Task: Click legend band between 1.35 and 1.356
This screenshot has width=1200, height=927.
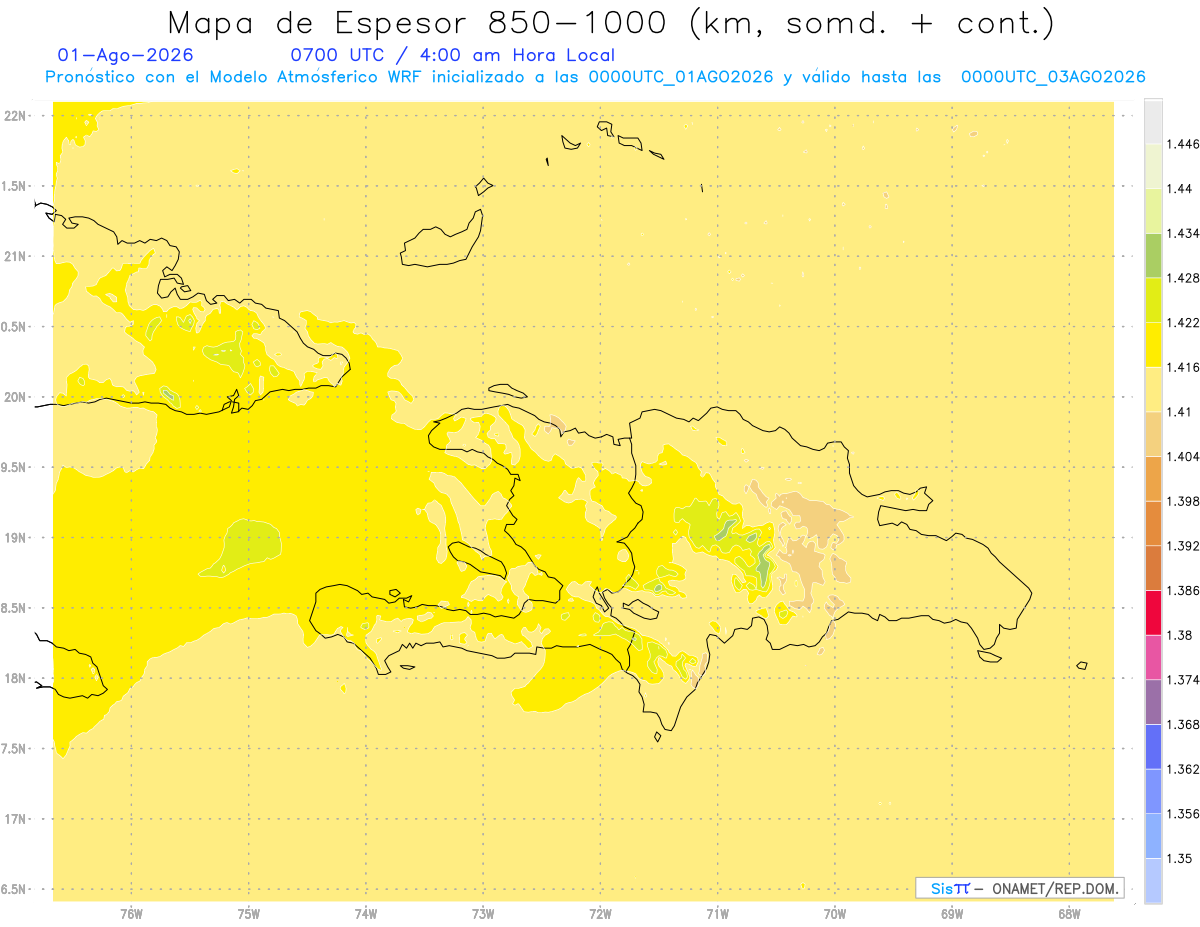Action: pyautogui.click(x=1153, y=836)
